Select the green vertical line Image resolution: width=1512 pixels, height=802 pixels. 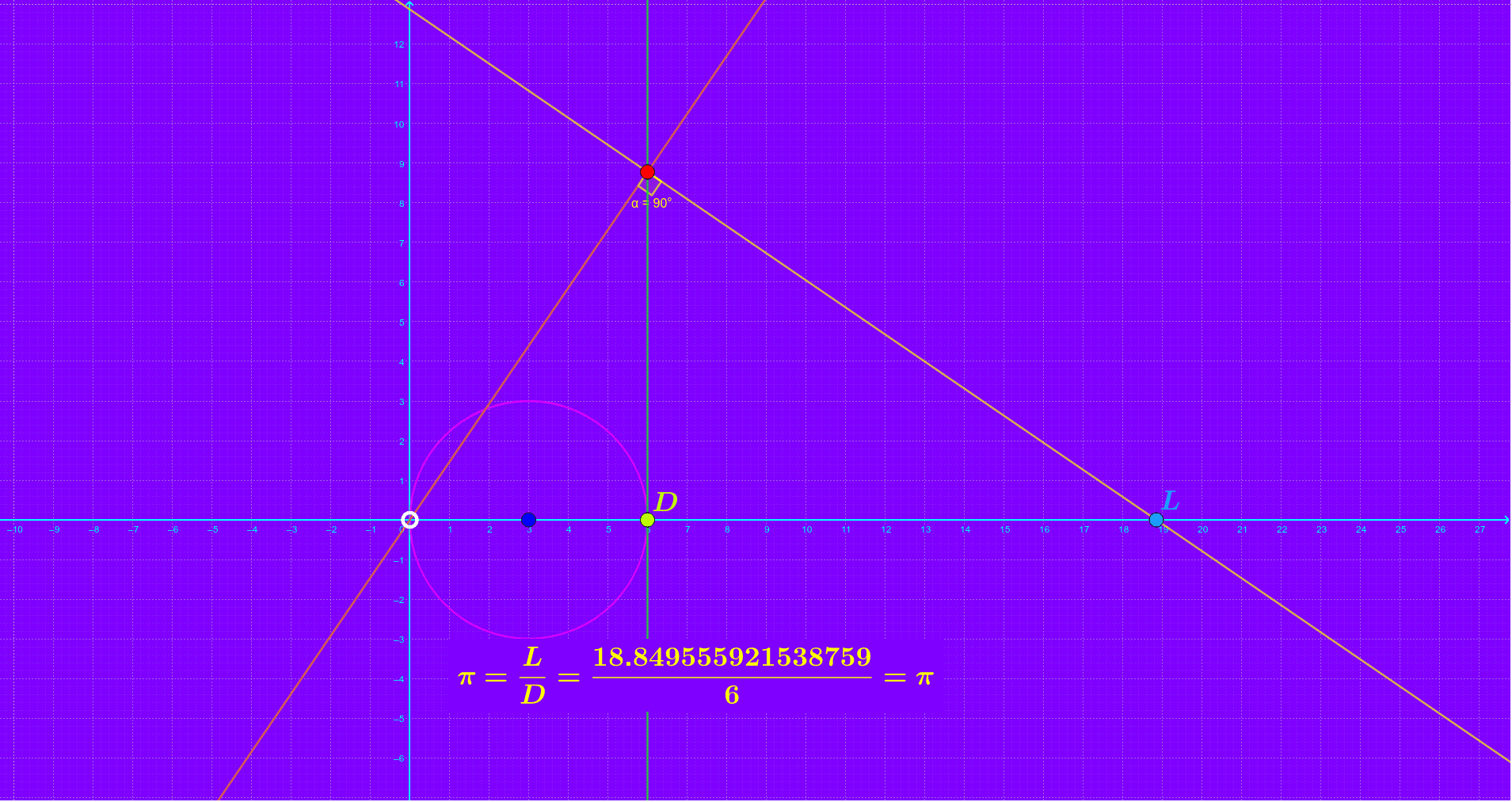(x=648, y=357)
